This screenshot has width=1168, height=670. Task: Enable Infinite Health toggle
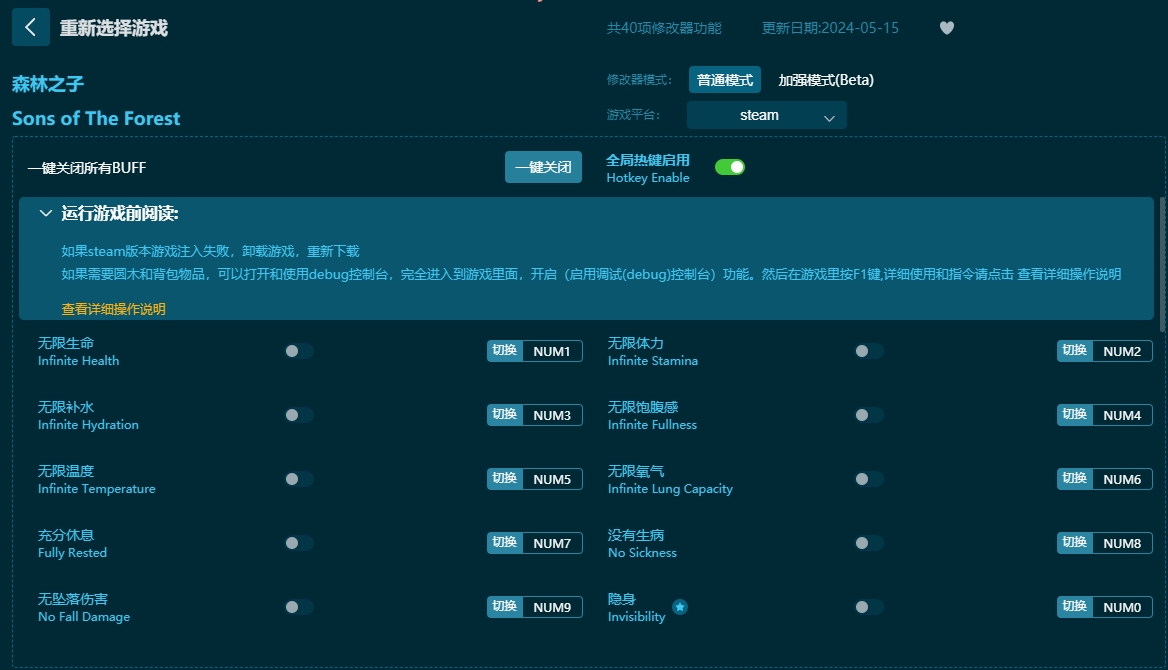pos(299,351)
